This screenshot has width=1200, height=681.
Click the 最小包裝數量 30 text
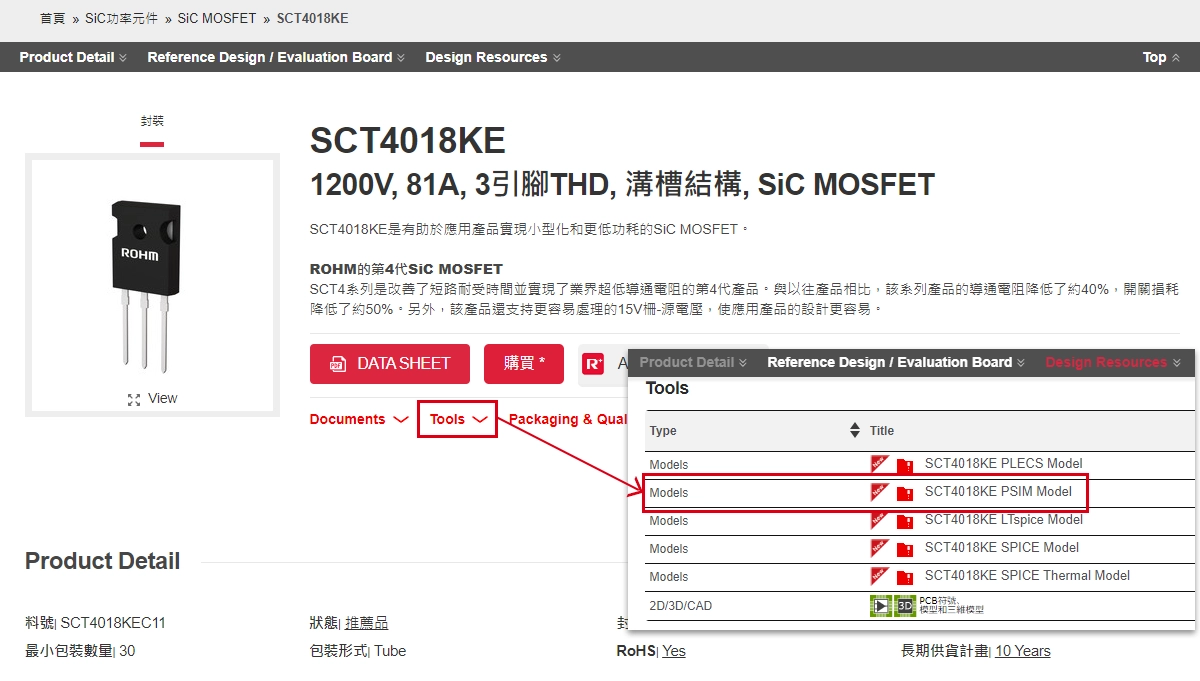pos(80,651)
